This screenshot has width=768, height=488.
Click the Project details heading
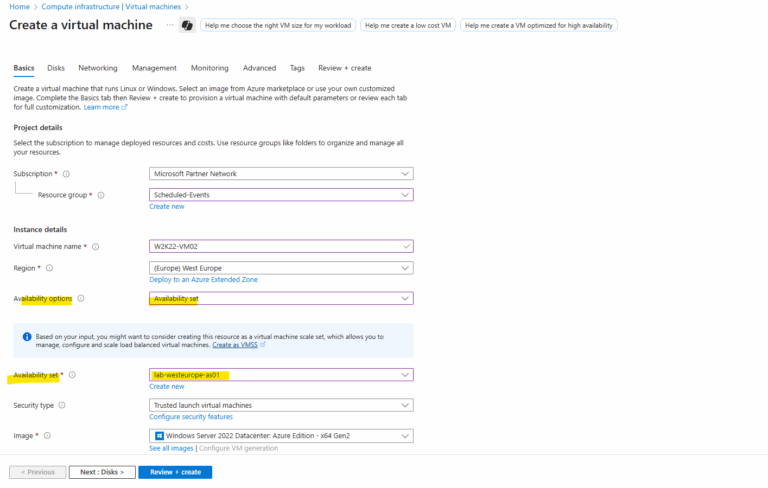(x=38, y=128)
